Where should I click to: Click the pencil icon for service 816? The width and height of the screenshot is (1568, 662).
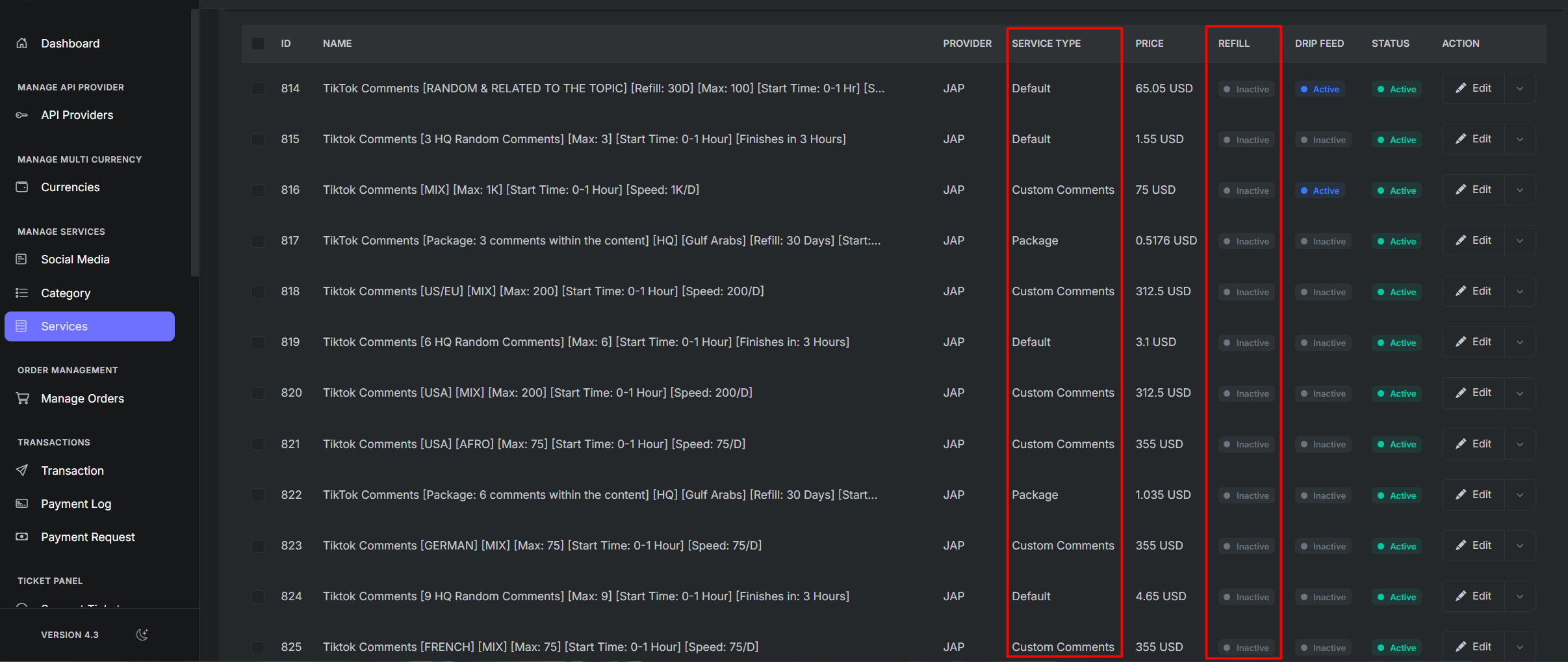point(1461,190)
